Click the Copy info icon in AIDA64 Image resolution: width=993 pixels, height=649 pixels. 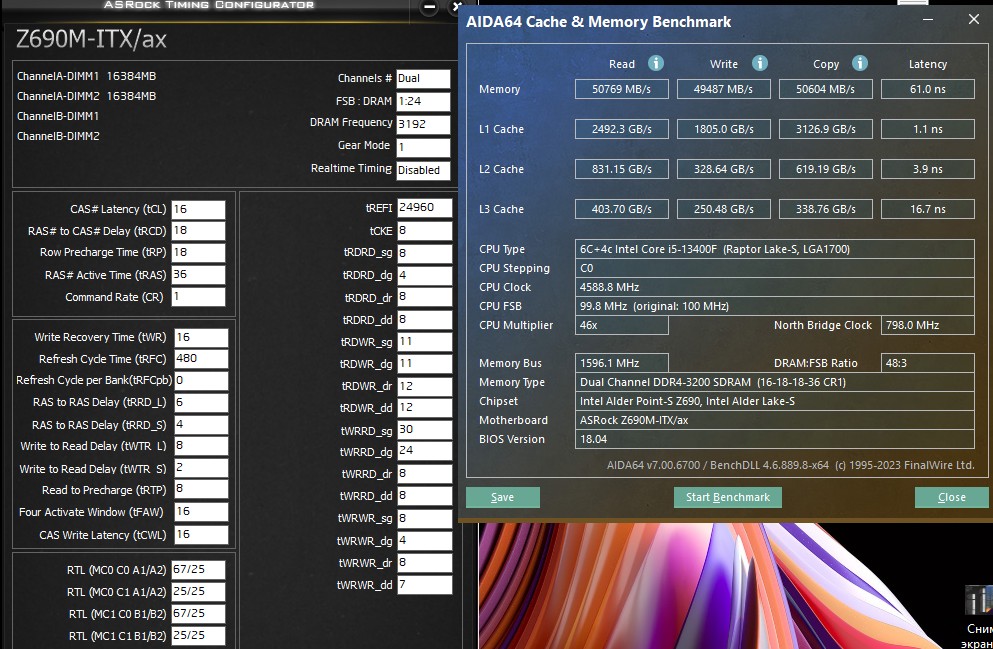click(x=859, y=63)
